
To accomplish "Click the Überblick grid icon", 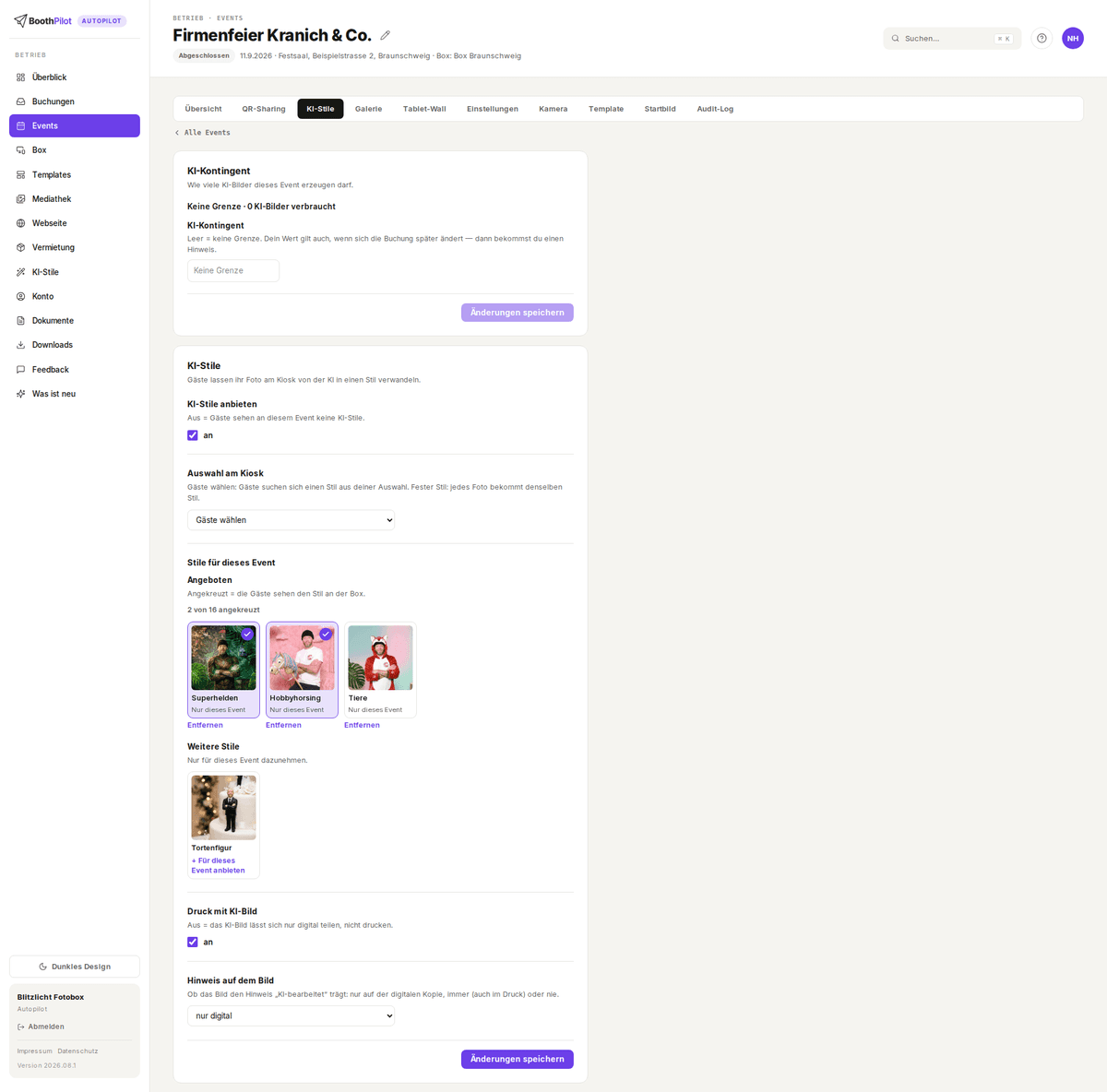I will coord(21,77).
